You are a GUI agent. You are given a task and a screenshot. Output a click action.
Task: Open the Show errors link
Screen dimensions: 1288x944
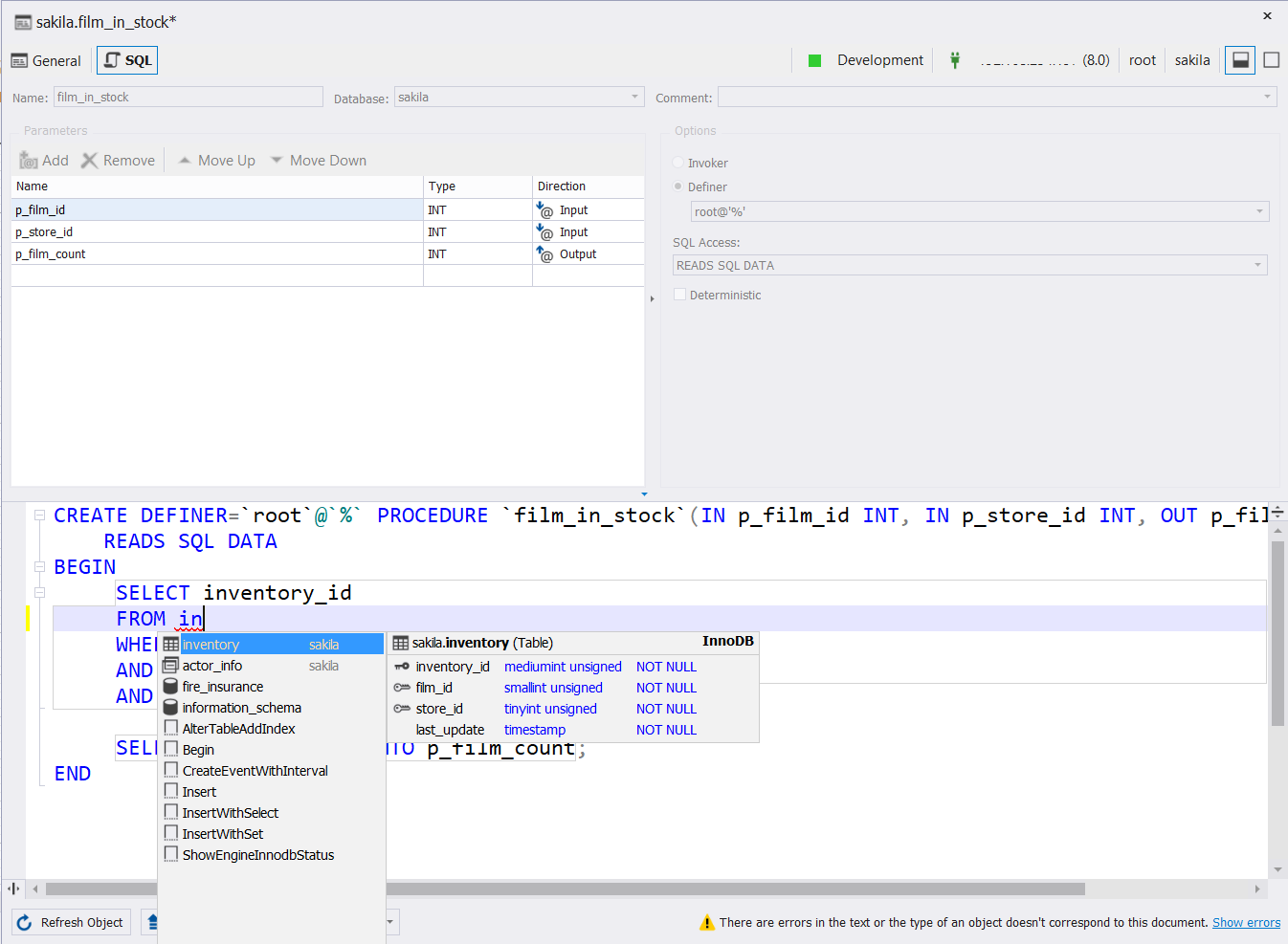tap(1246, 923)
